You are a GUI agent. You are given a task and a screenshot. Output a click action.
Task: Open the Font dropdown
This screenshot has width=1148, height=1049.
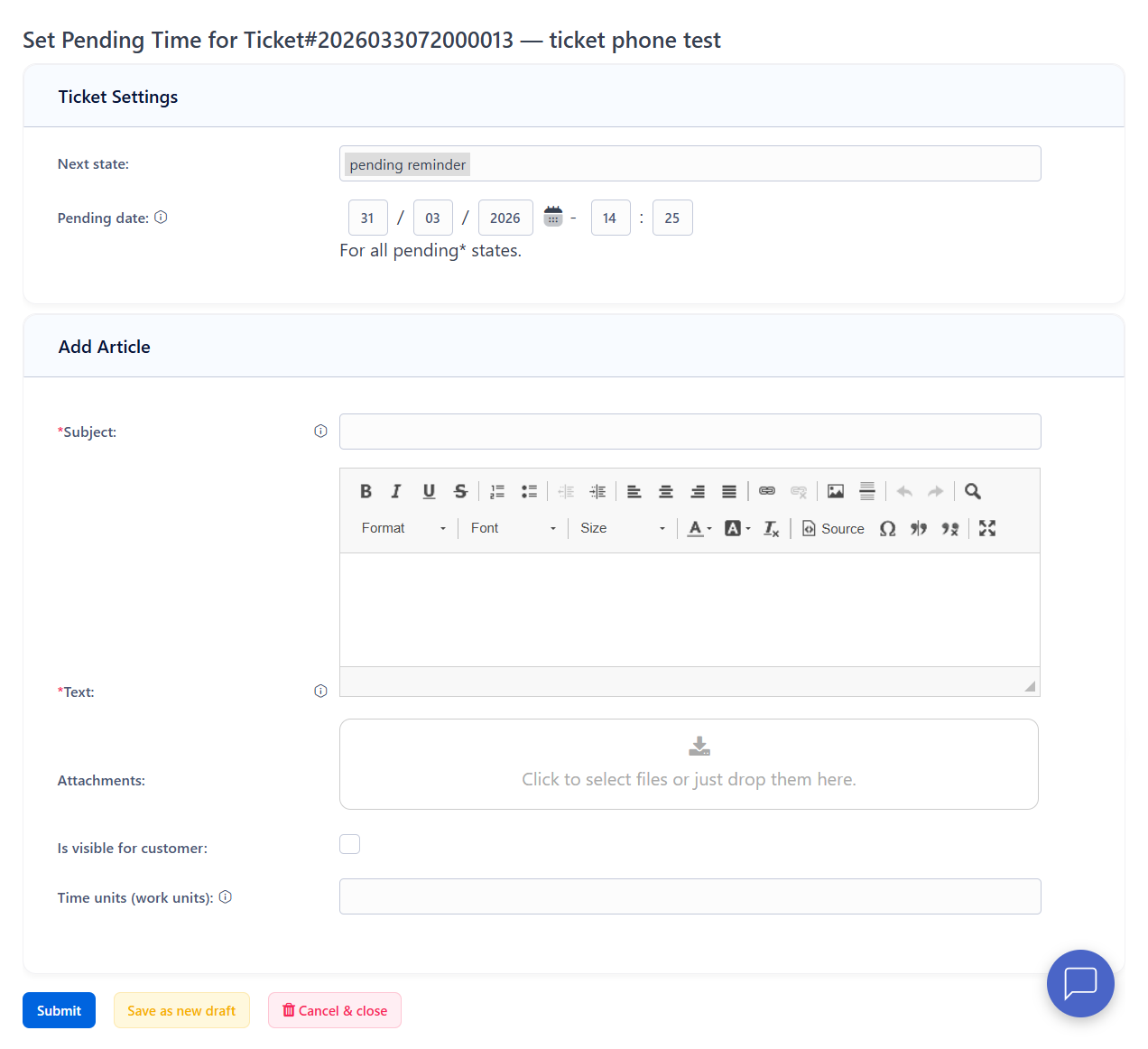(x=513, y=528)
